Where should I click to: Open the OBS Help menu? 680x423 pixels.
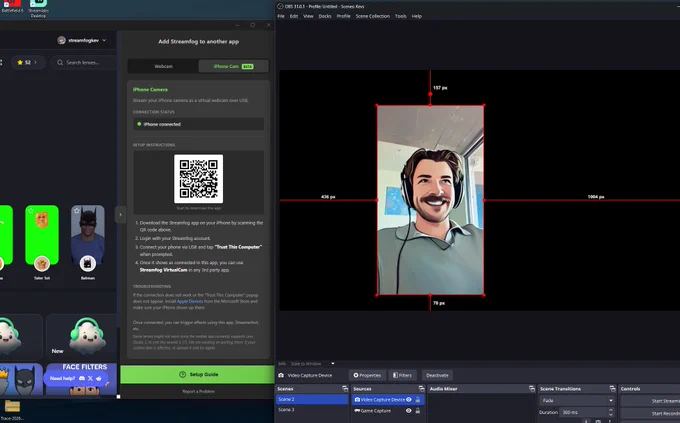(x=416, y=16)
